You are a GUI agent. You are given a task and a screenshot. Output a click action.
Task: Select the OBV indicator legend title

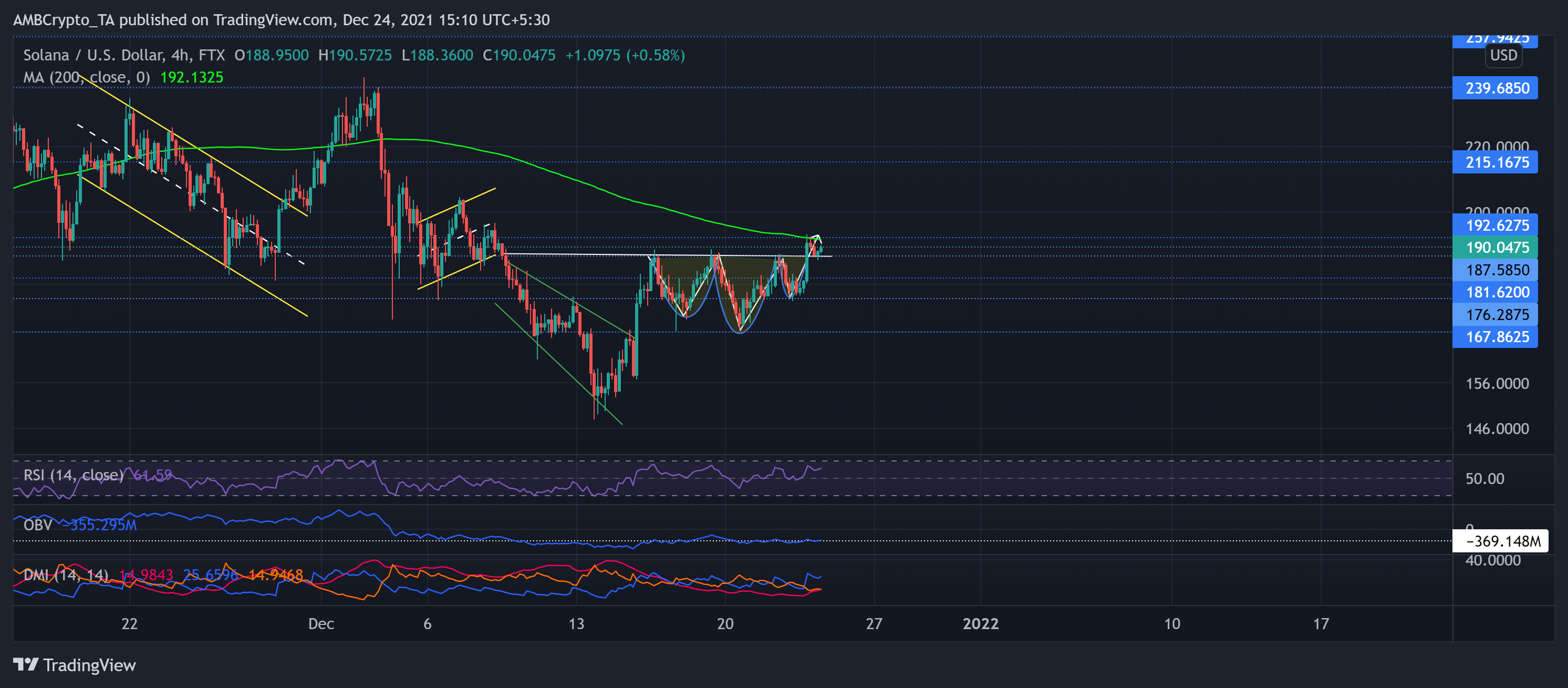(37, 525)
